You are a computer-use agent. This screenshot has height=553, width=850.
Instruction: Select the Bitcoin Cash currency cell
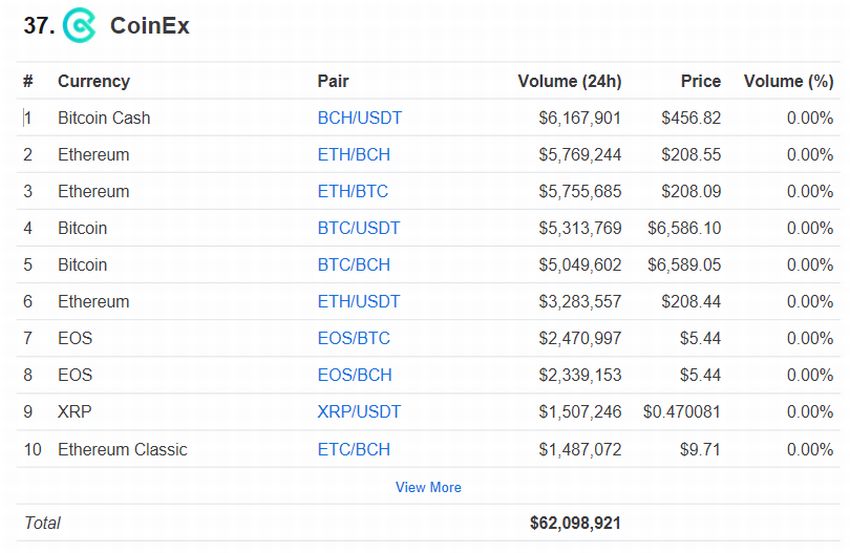pyautogui.click(x=104, y=118)
